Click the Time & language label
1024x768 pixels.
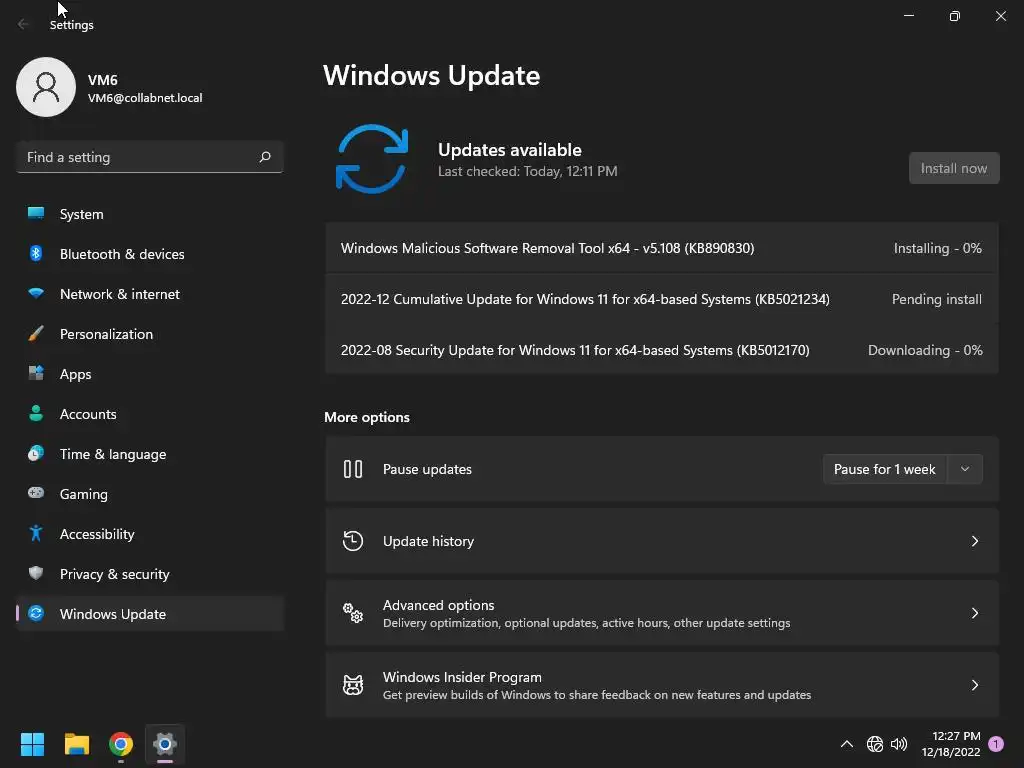point(113,454)
